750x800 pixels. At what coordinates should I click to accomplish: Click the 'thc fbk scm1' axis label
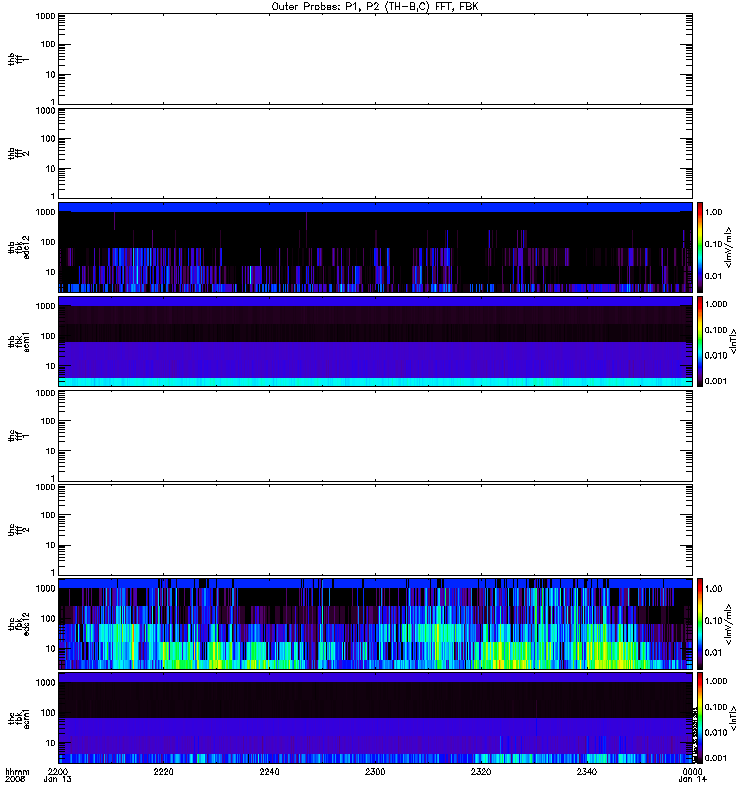[x=19, y=718]
